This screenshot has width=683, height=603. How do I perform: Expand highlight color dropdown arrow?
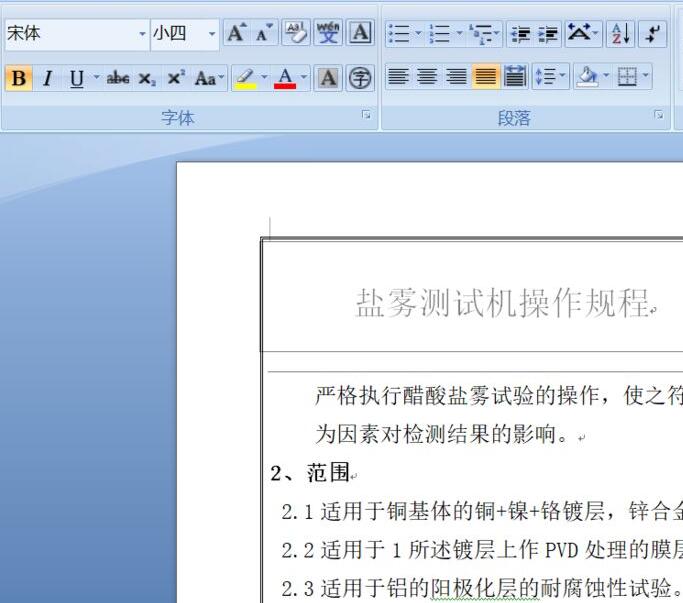264,78
